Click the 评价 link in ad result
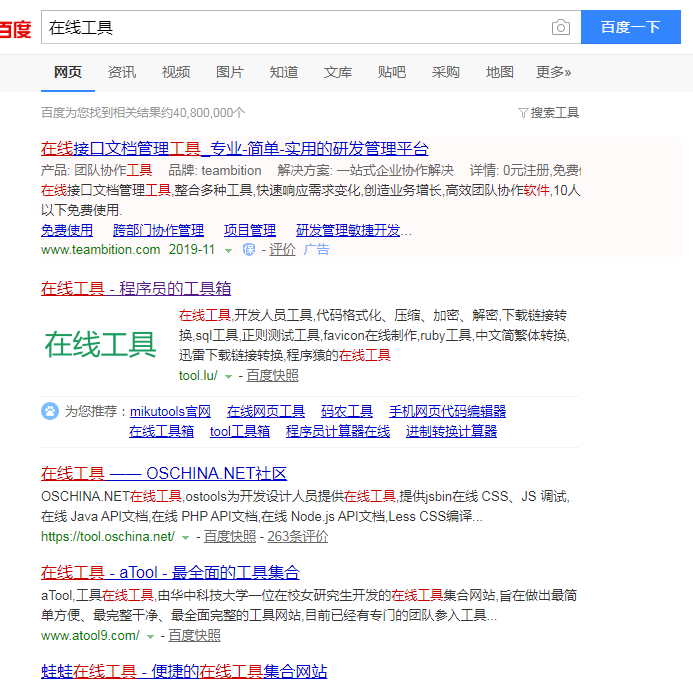Screen dimensions: 693x689 pos(282,250)
